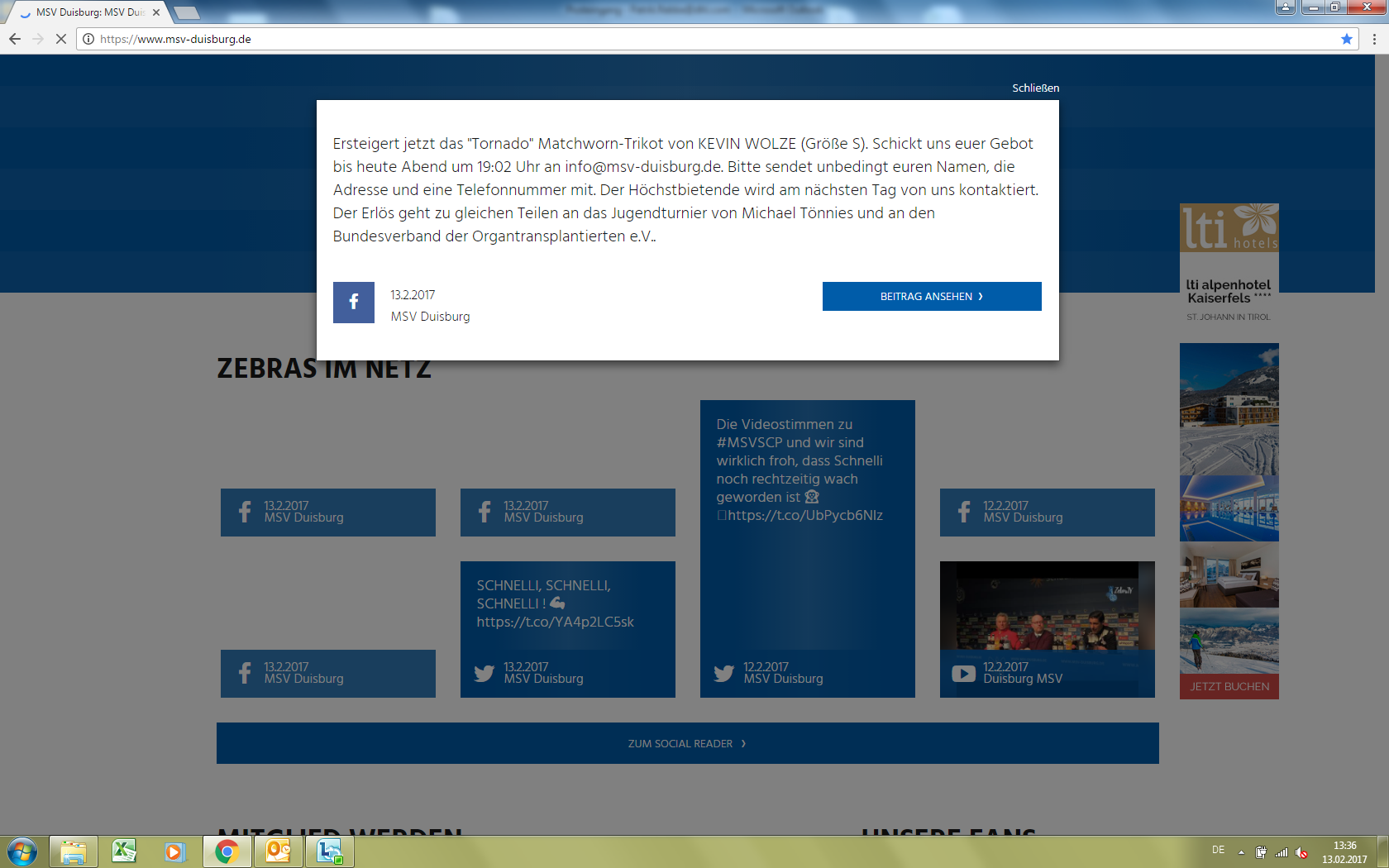The image size is (1389, 868).
Task: Click the power/action center tray icon
Action: click(1261, 851)
